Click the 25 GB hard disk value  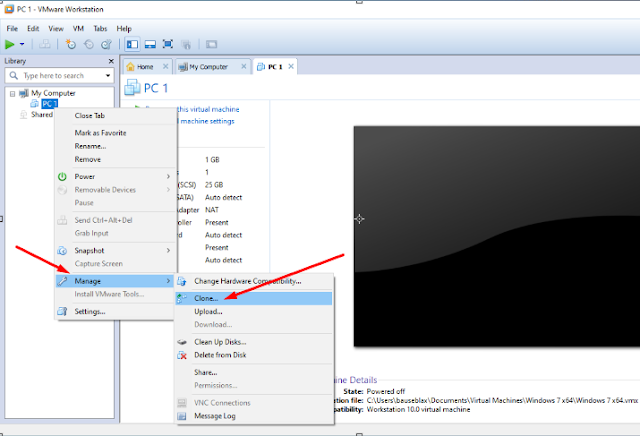[214, 185]
